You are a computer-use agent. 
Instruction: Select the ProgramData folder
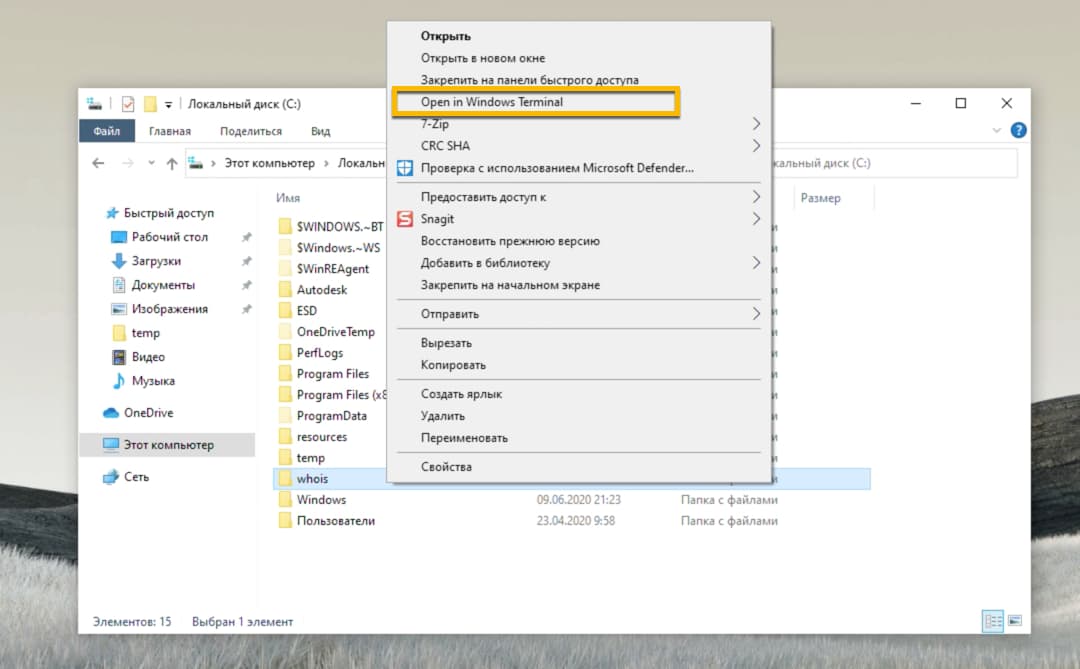tap(324, 416)
